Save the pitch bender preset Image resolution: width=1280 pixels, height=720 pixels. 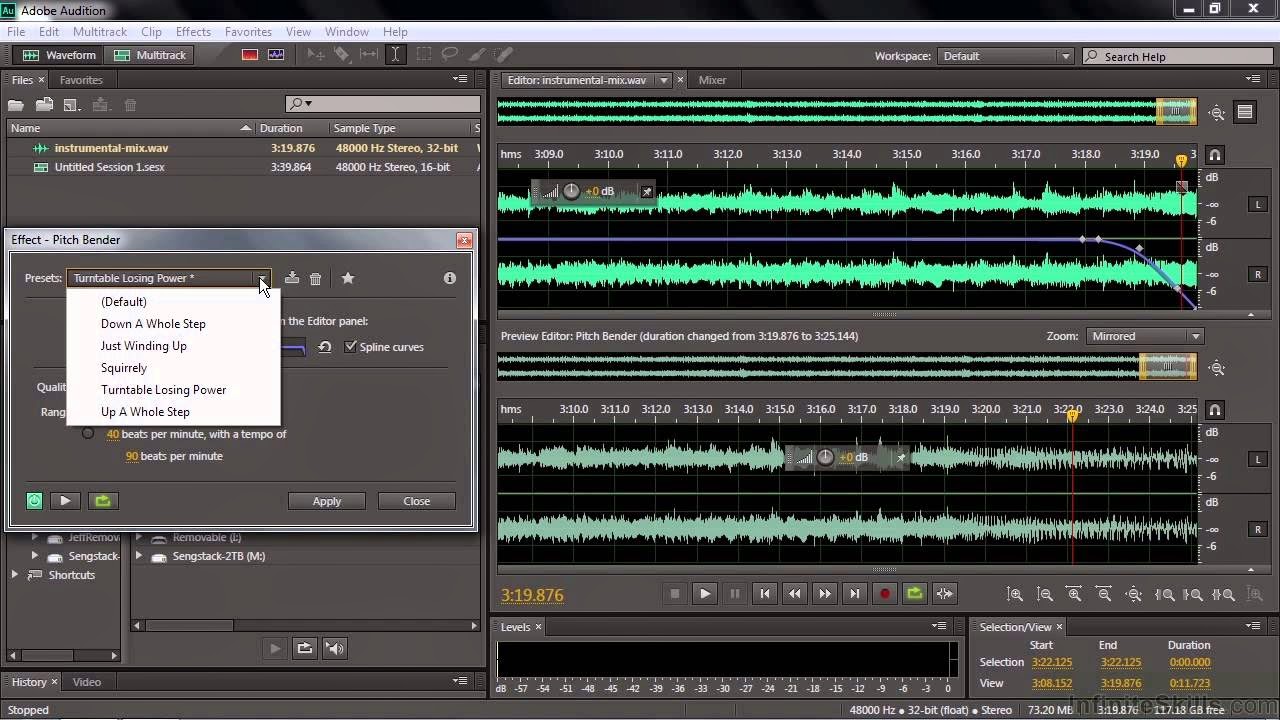[292, 278]
